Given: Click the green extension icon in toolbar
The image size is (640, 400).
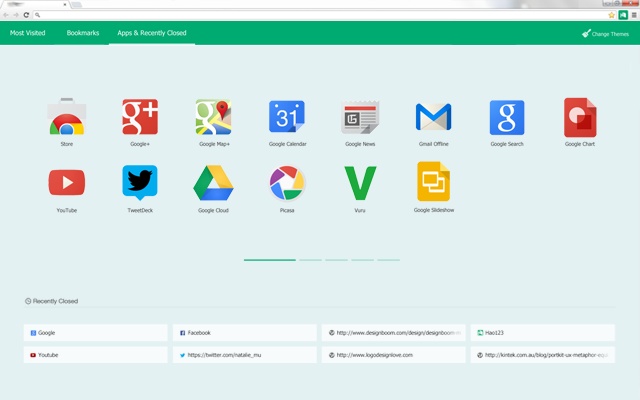Looking at the screenshot, I should tap(623, 15).
